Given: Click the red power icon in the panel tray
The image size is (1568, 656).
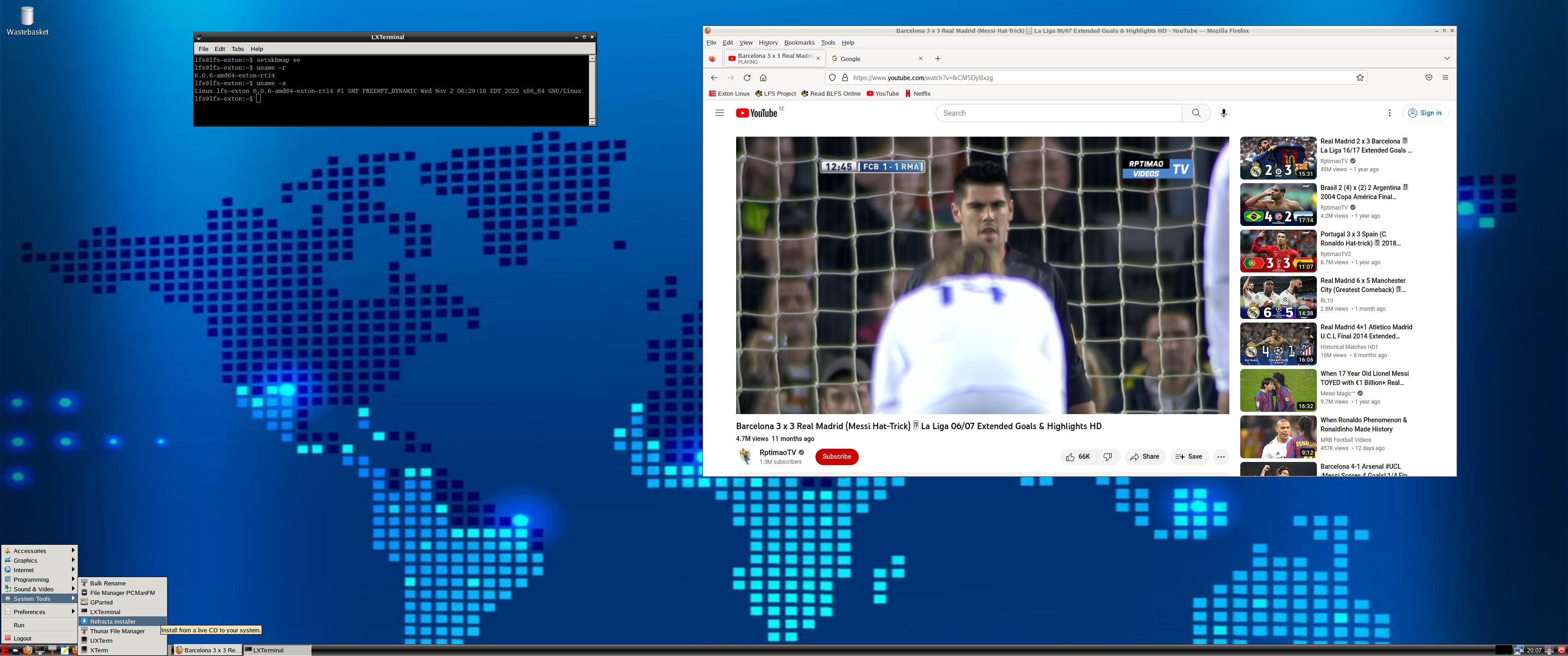Looking at the screenshot, I should 1561,650.
